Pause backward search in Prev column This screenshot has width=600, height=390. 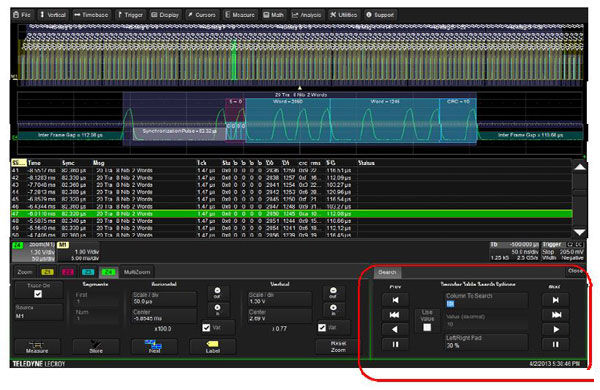click(395, 344)
